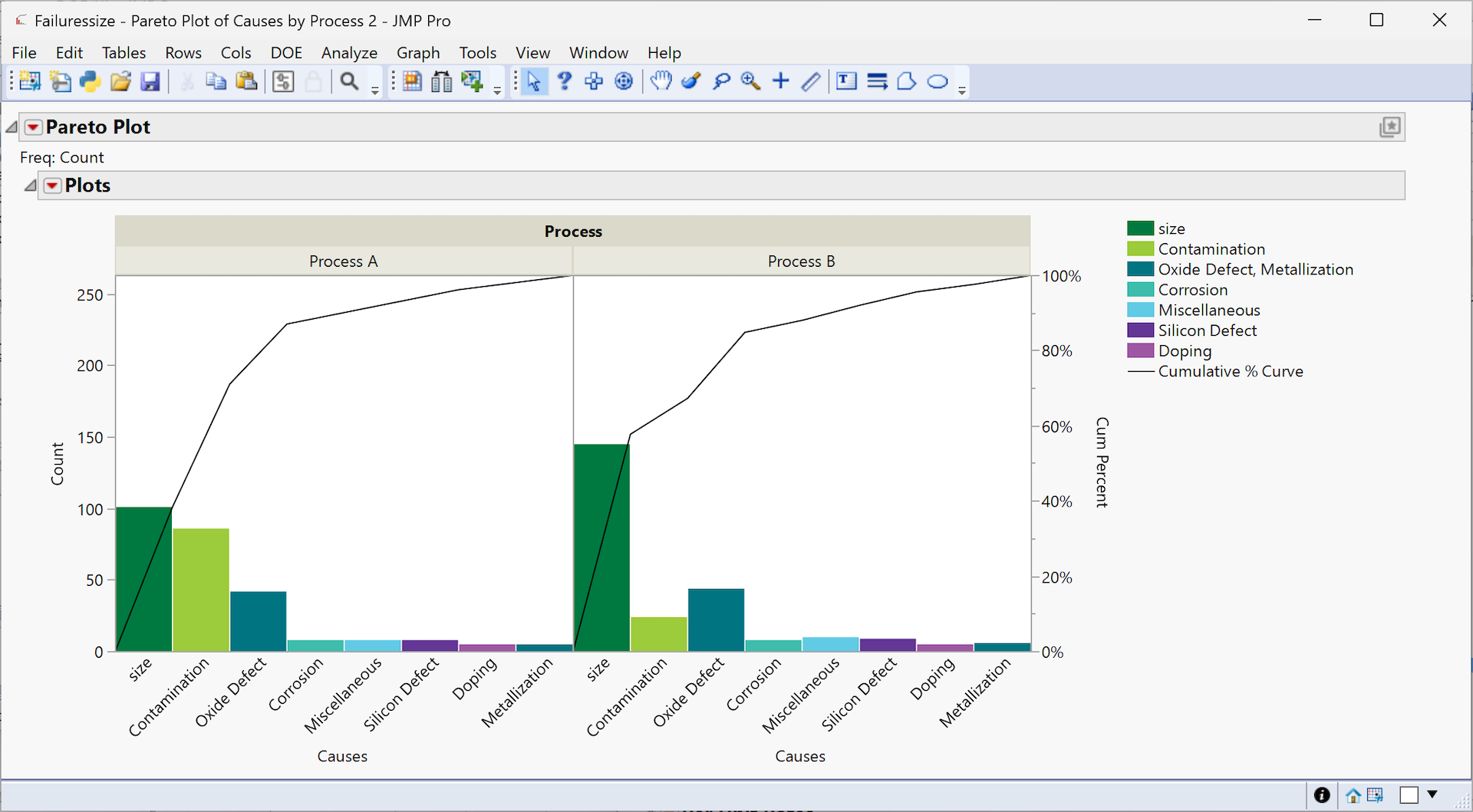Viewport: 1473px width, 812px height.
Task: Open the Python script icon
Action: point(91,81)
